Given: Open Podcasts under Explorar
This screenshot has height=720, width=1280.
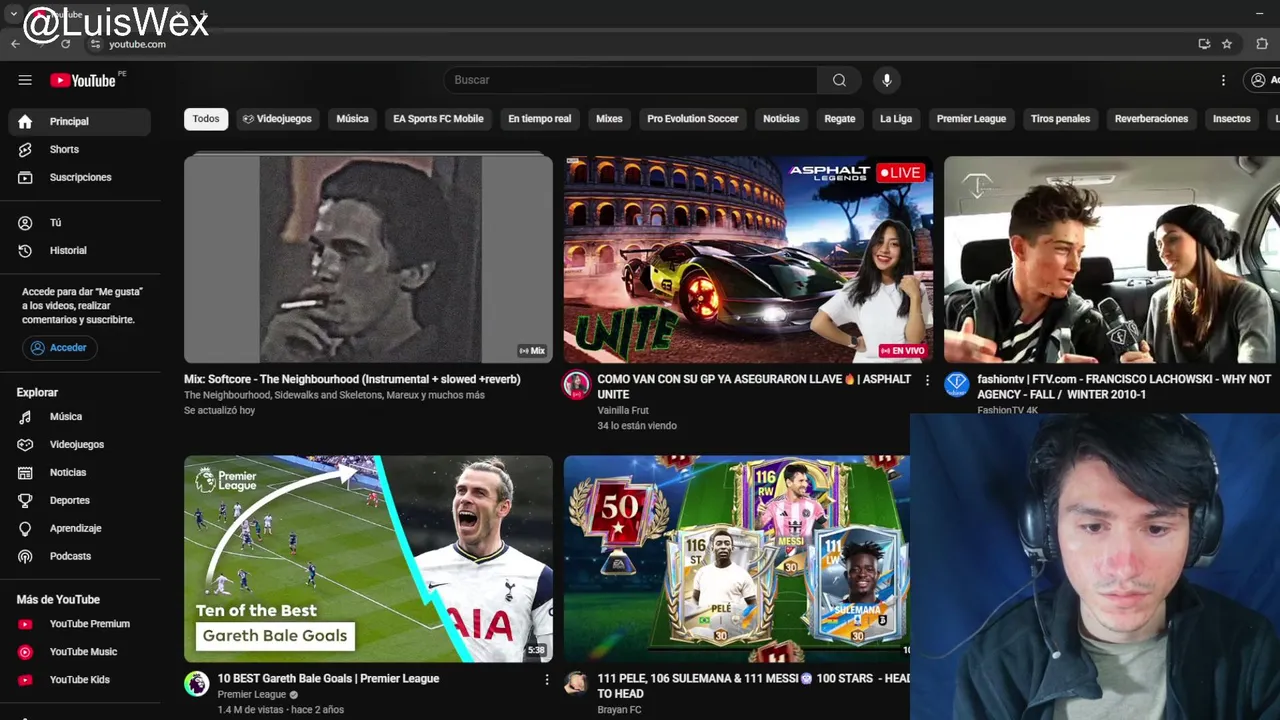Looking at the screenshot, I should [x=79, y=556].
